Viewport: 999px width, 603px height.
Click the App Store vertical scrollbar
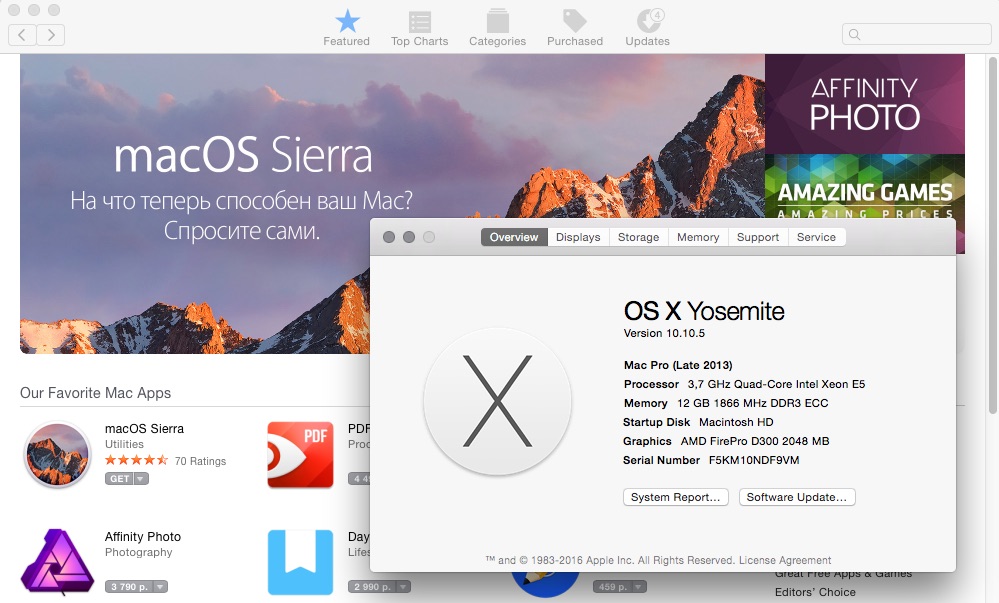coord(992,236)
